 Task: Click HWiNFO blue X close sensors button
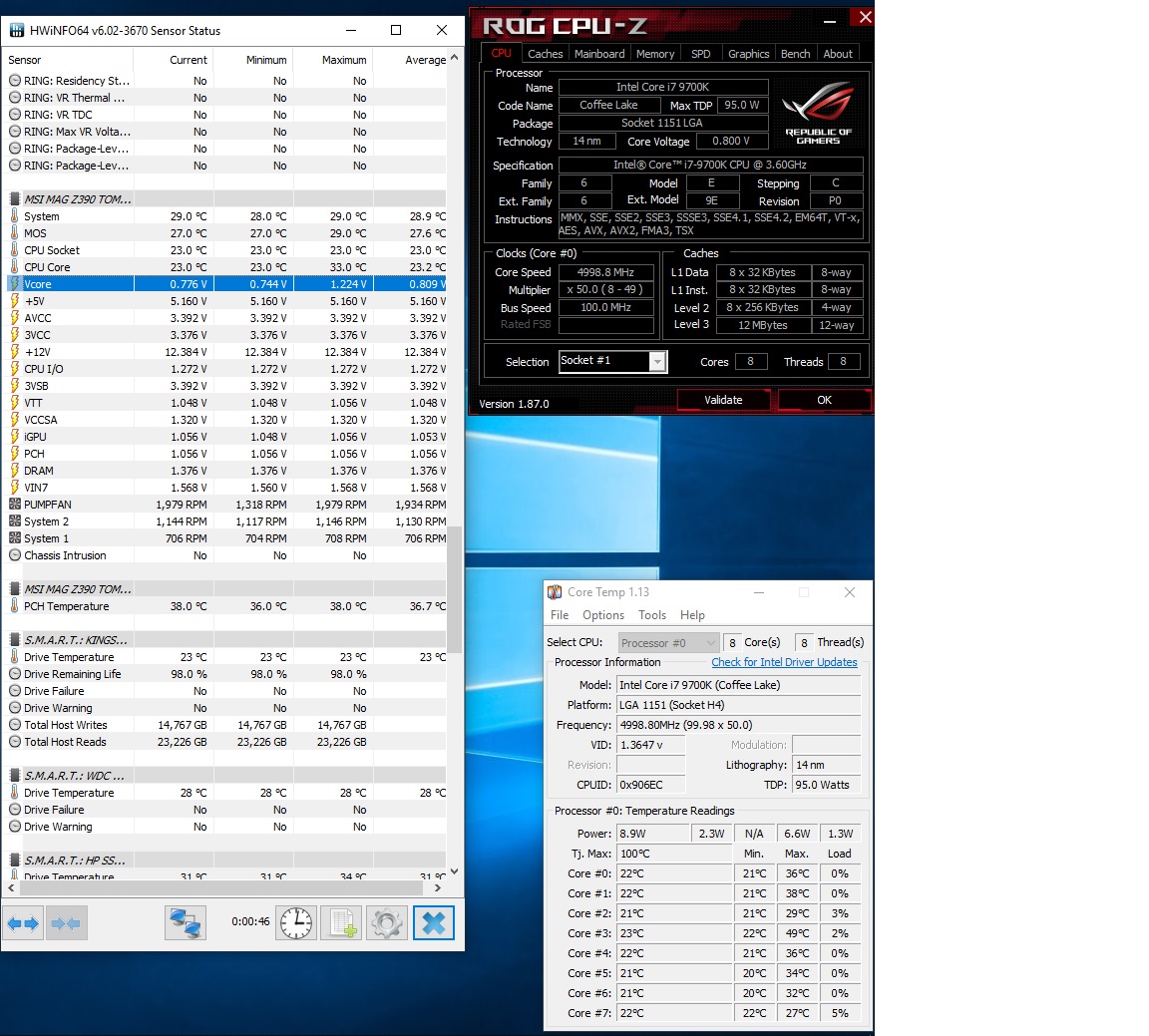point(434,923)
